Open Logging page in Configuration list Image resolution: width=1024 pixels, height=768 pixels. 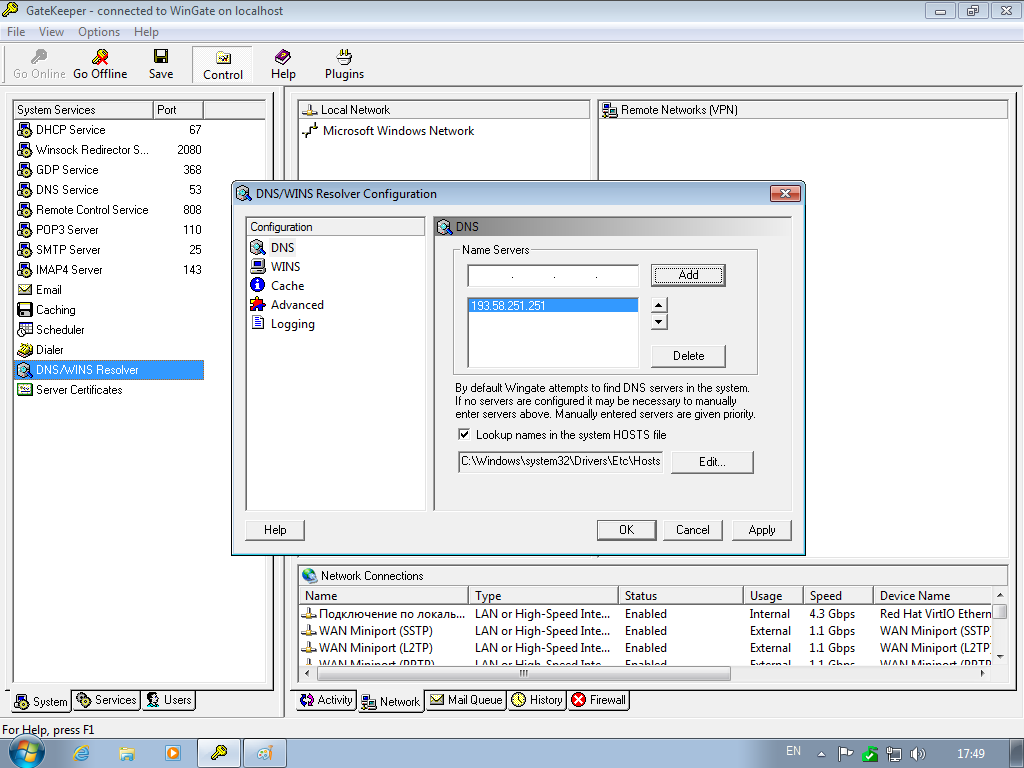pos(283,324)
